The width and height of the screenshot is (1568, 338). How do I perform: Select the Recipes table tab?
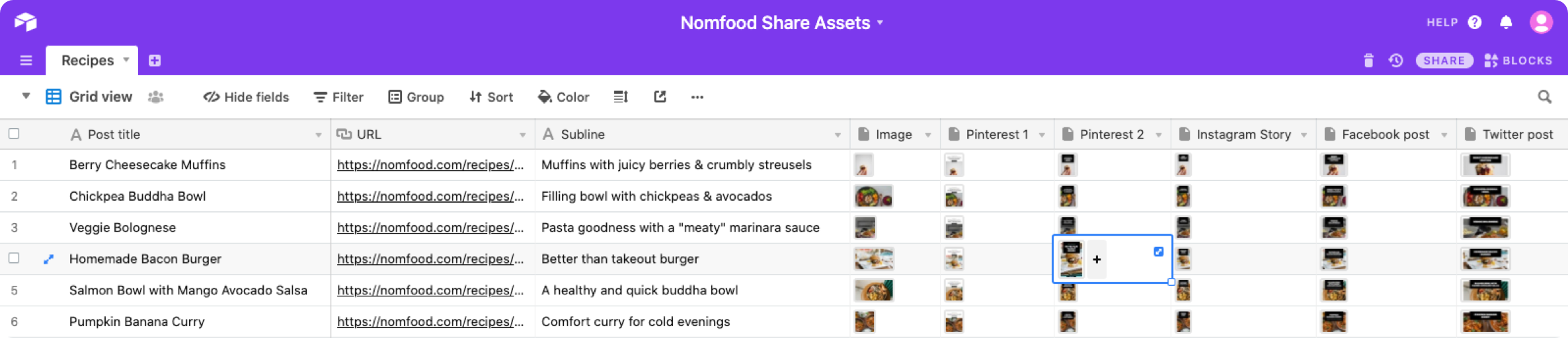pos(88,61)
